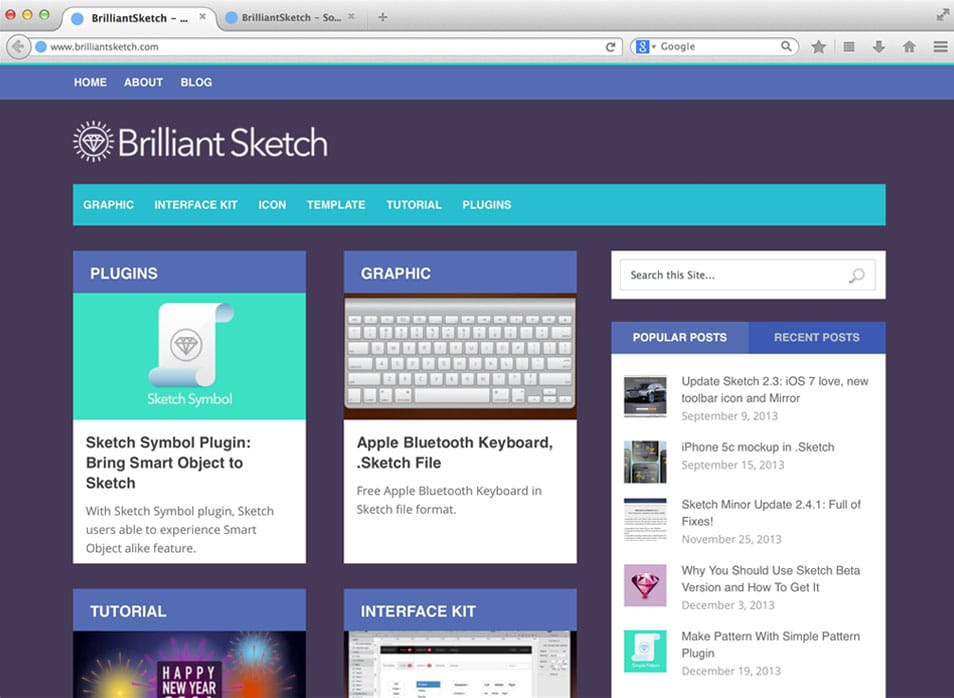Close the second BrilliantSketch tab
This screenshot has height=698, width=954.
point(351,17)
